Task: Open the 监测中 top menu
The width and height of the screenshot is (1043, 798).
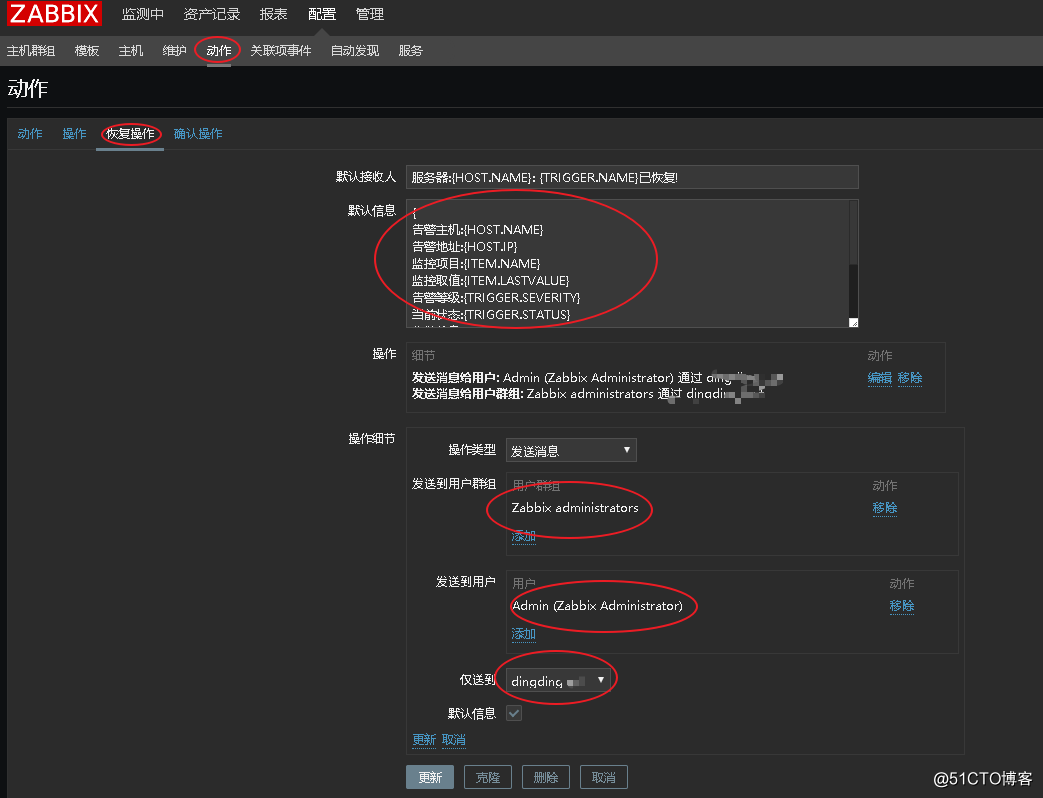Action: [142, 14]
